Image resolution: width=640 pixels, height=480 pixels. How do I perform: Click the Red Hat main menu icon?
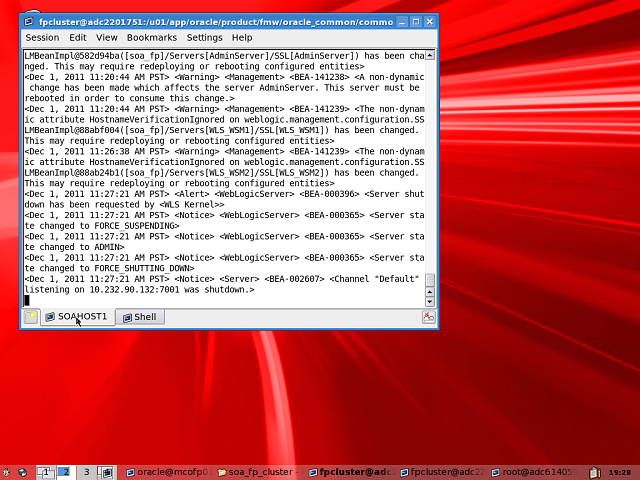(x=7, y=472)
